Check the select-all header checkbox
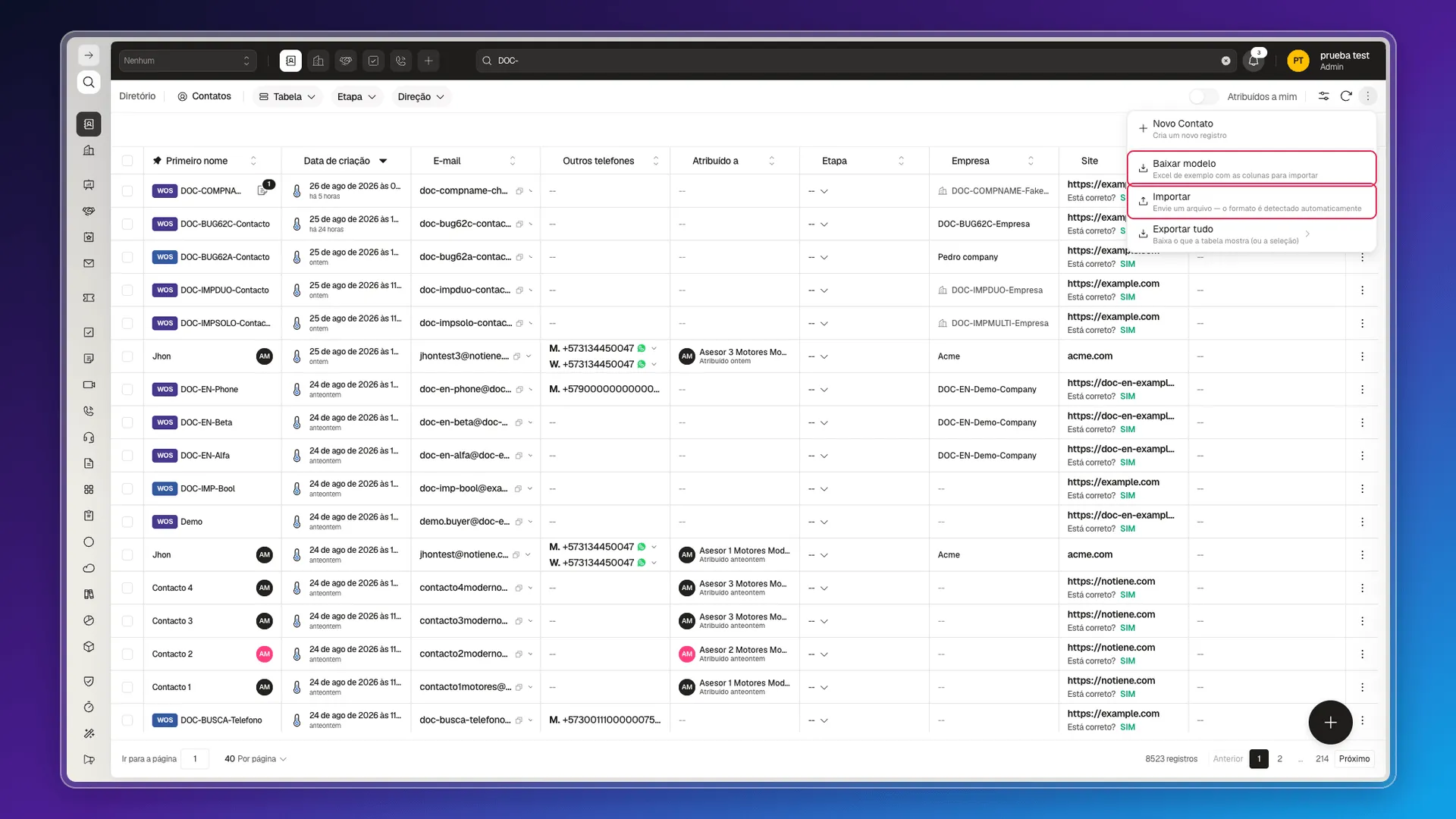 [127, 161]
